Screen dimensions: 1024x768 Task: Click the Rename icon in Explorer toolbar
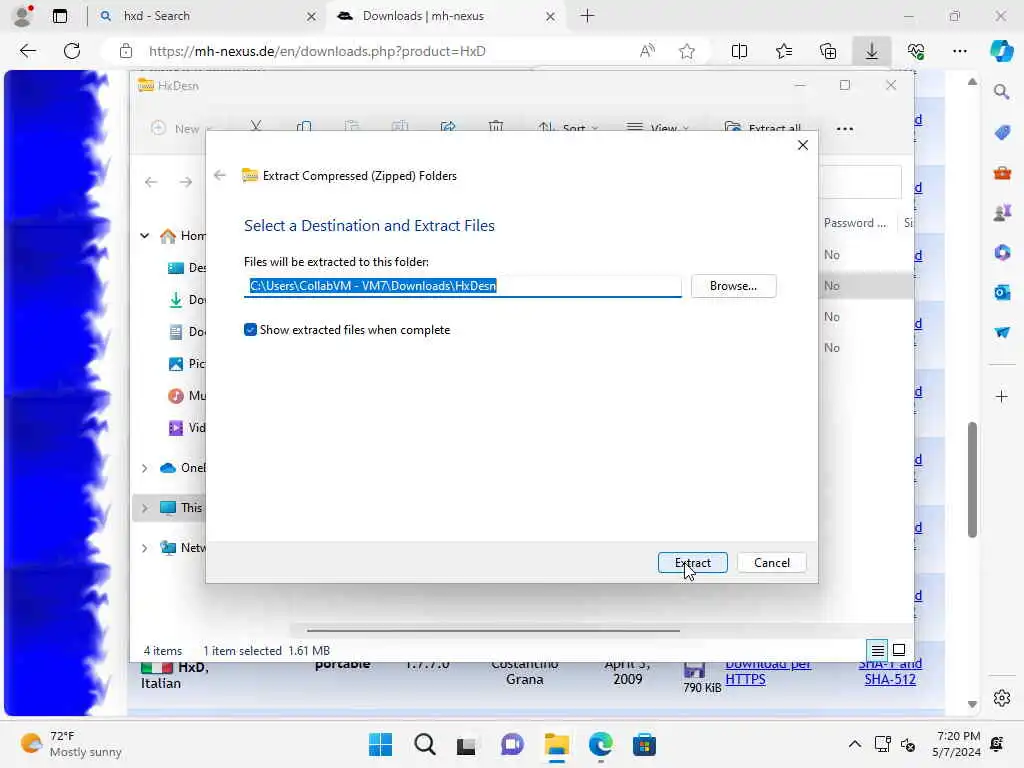click(400, 127)
